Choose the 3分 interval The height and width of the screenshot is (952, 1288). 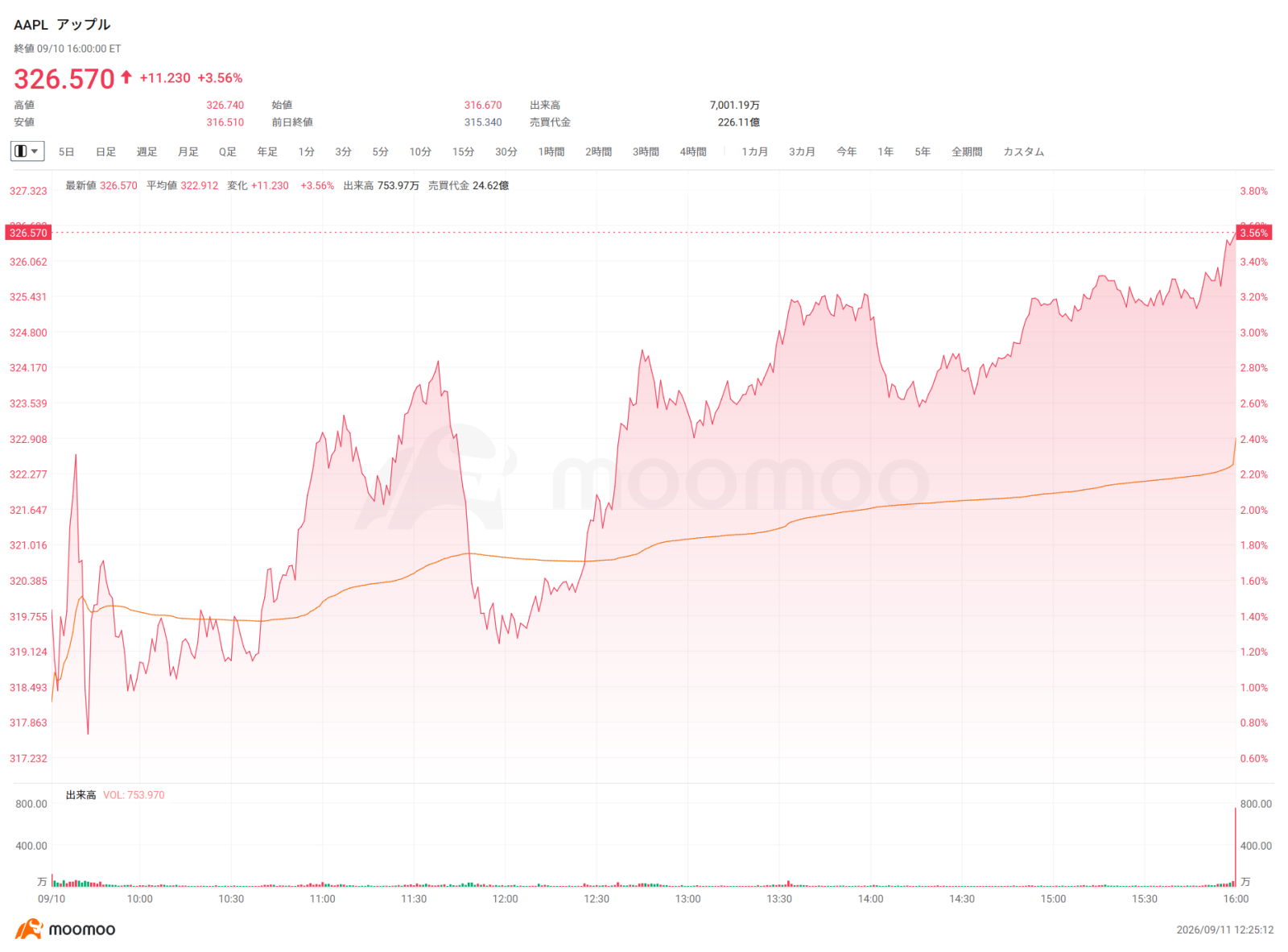344,151
